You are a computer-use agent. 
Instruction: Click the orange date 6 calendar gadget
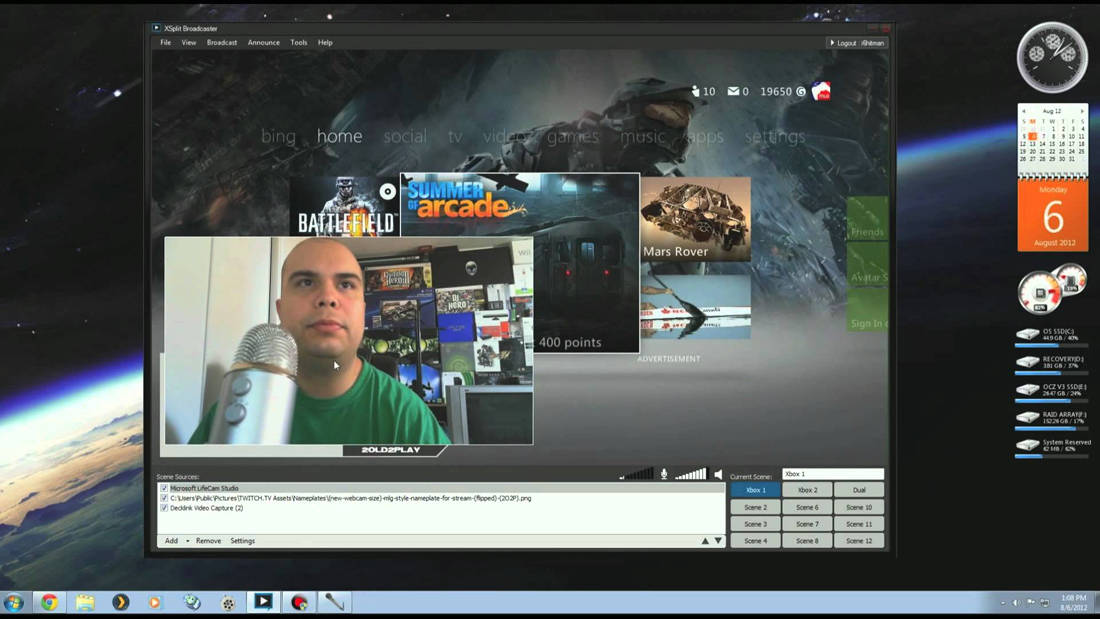1053,215
